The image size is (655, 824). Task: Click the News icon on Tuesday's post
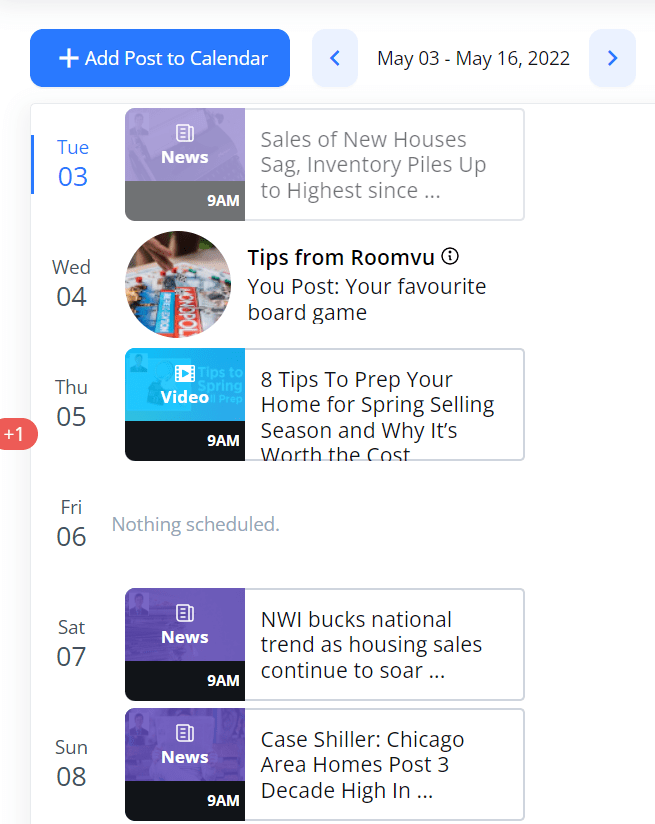point(184,133)
